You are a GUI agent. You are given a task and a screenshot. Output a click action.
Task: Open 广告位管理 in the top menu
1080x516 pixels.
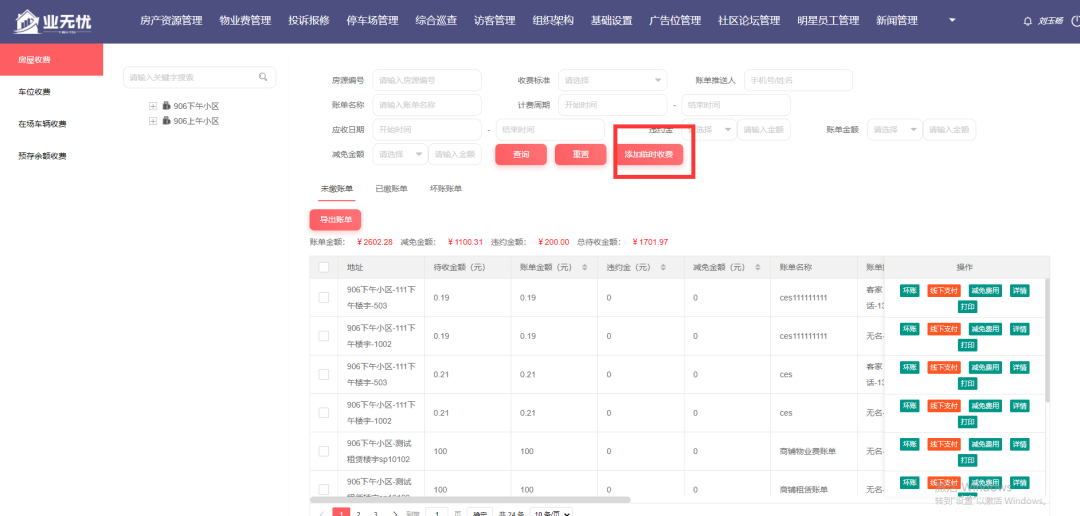675,21
